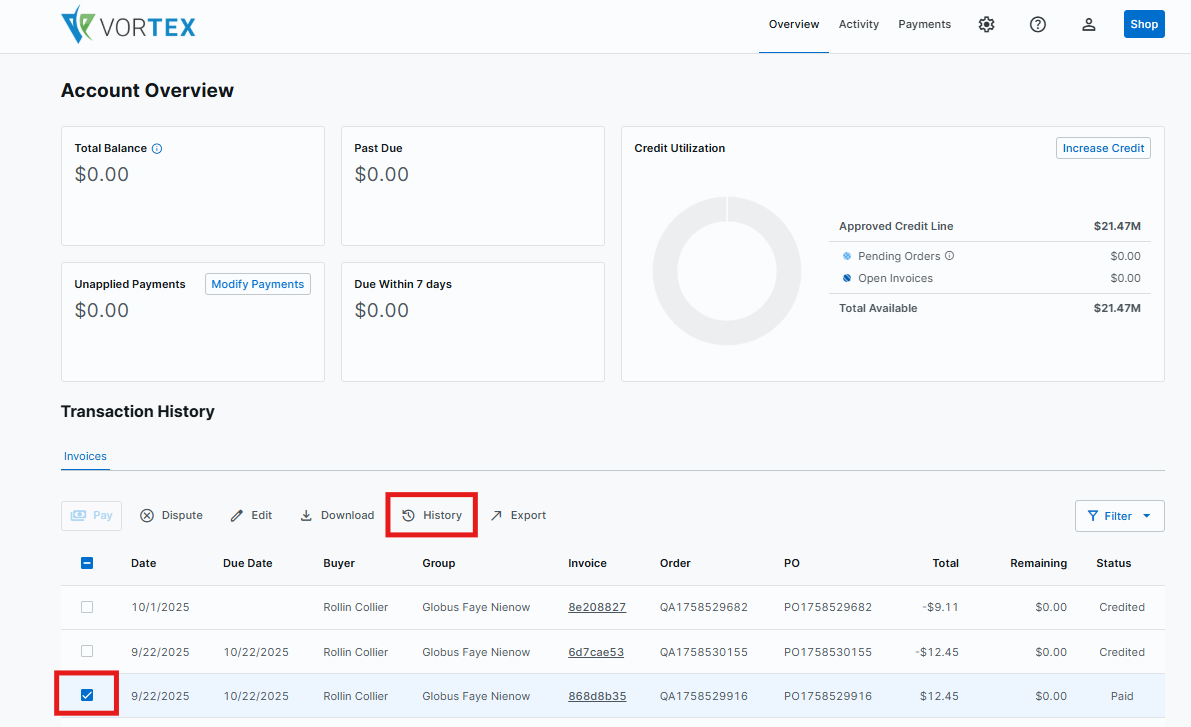Screen dimensions: 1191x727
Task: Download the selected invoice
Action: [337, 516]
